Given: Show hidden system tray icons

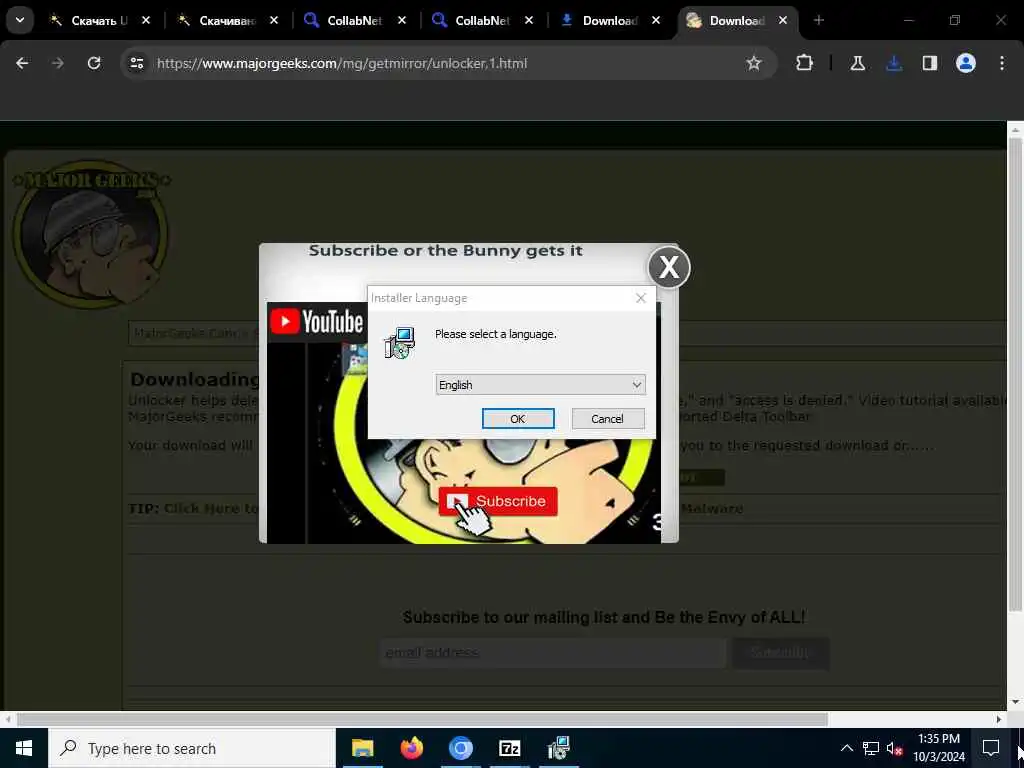Looking at the screenshot, I should pyautogui.click(x=846, y=748).
